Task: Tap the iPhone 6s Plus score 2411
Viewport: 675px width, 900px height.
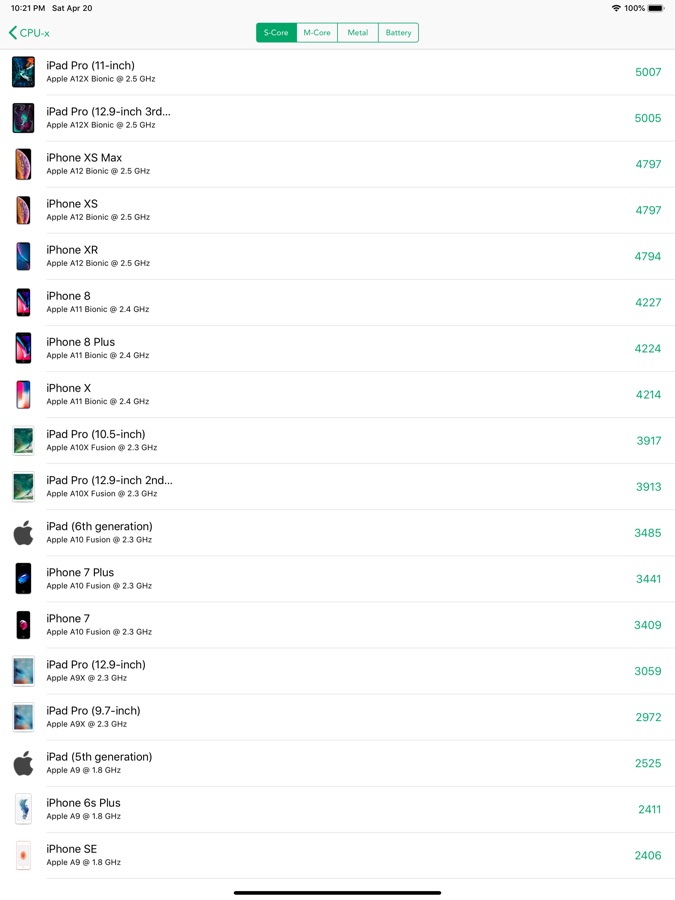Action: coord(649,809)
